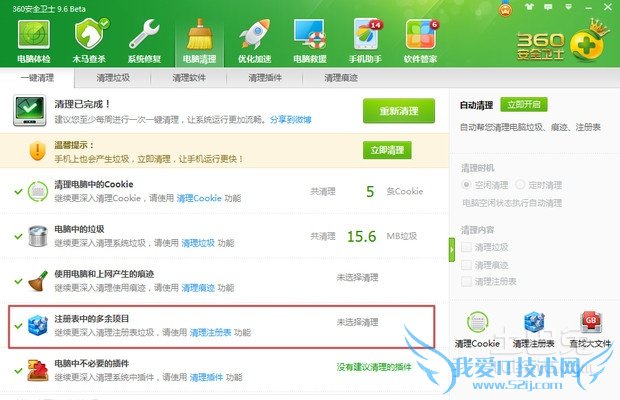This screenshot has height=400, width=620.
Task: Select 定时清理 radio option
Action: (x=520, y=185)
